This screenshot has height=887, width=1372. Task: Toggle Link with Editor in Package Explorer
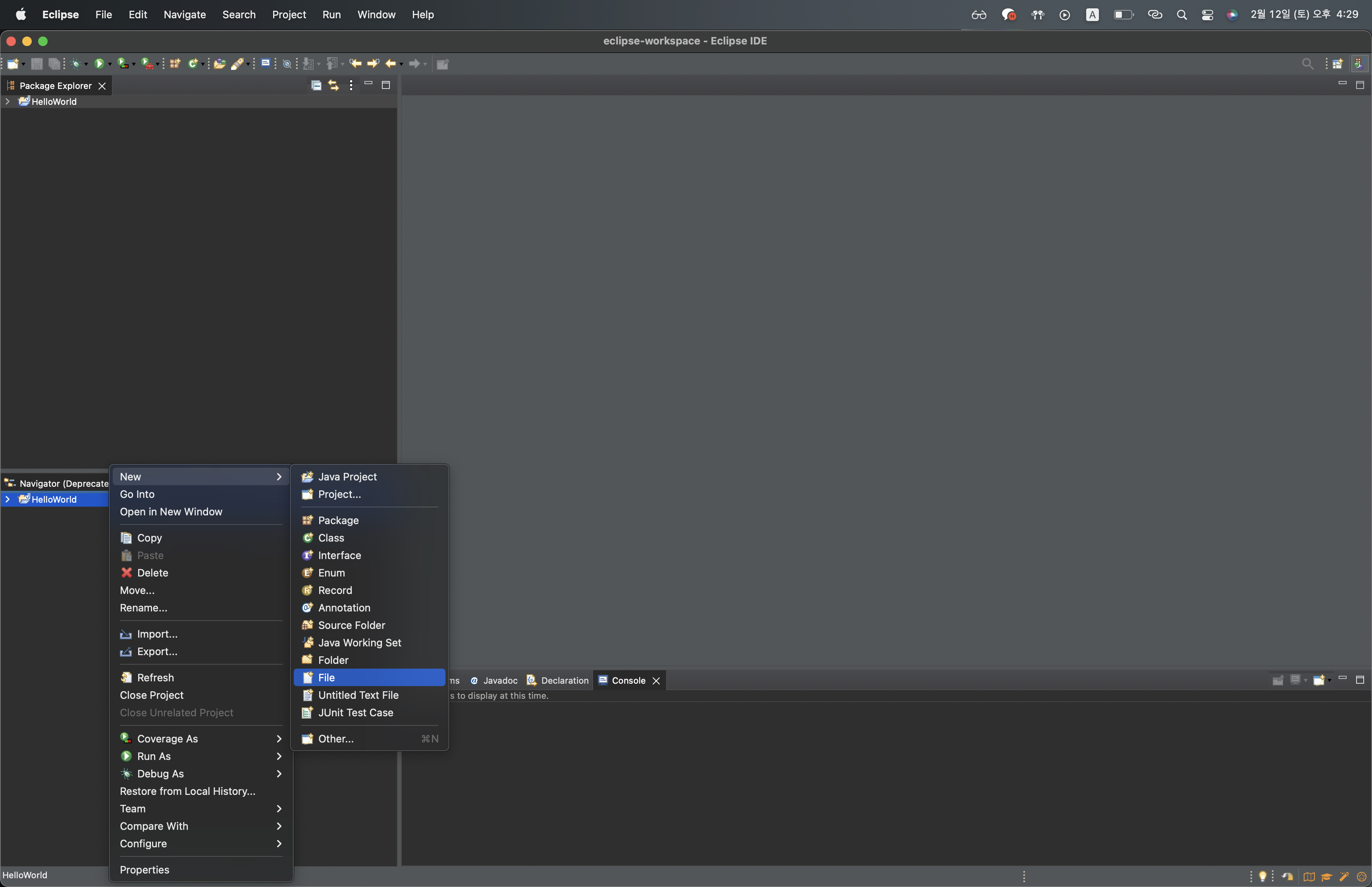333,85
